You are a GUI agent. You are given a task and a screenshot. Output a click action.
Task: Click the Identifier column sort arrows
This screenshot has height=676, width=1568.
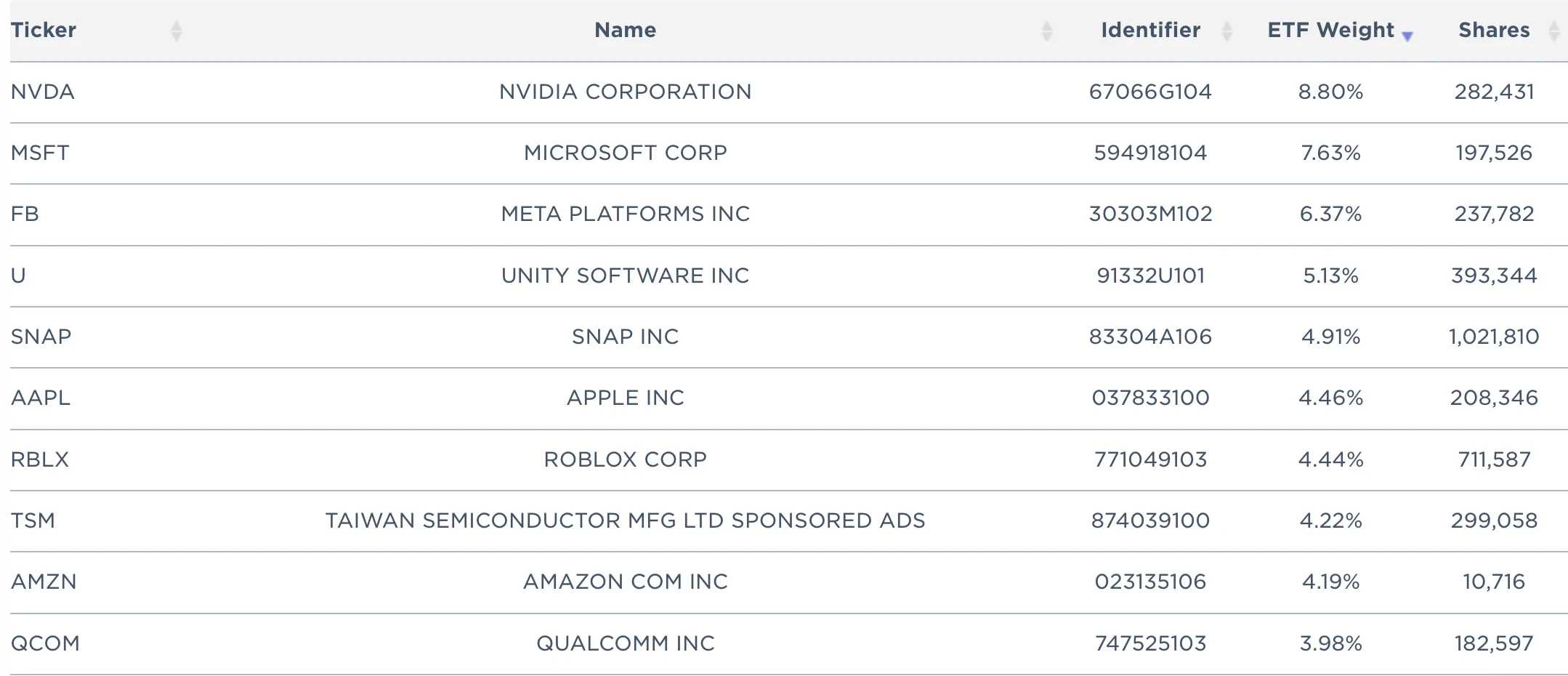point(1226,31)
